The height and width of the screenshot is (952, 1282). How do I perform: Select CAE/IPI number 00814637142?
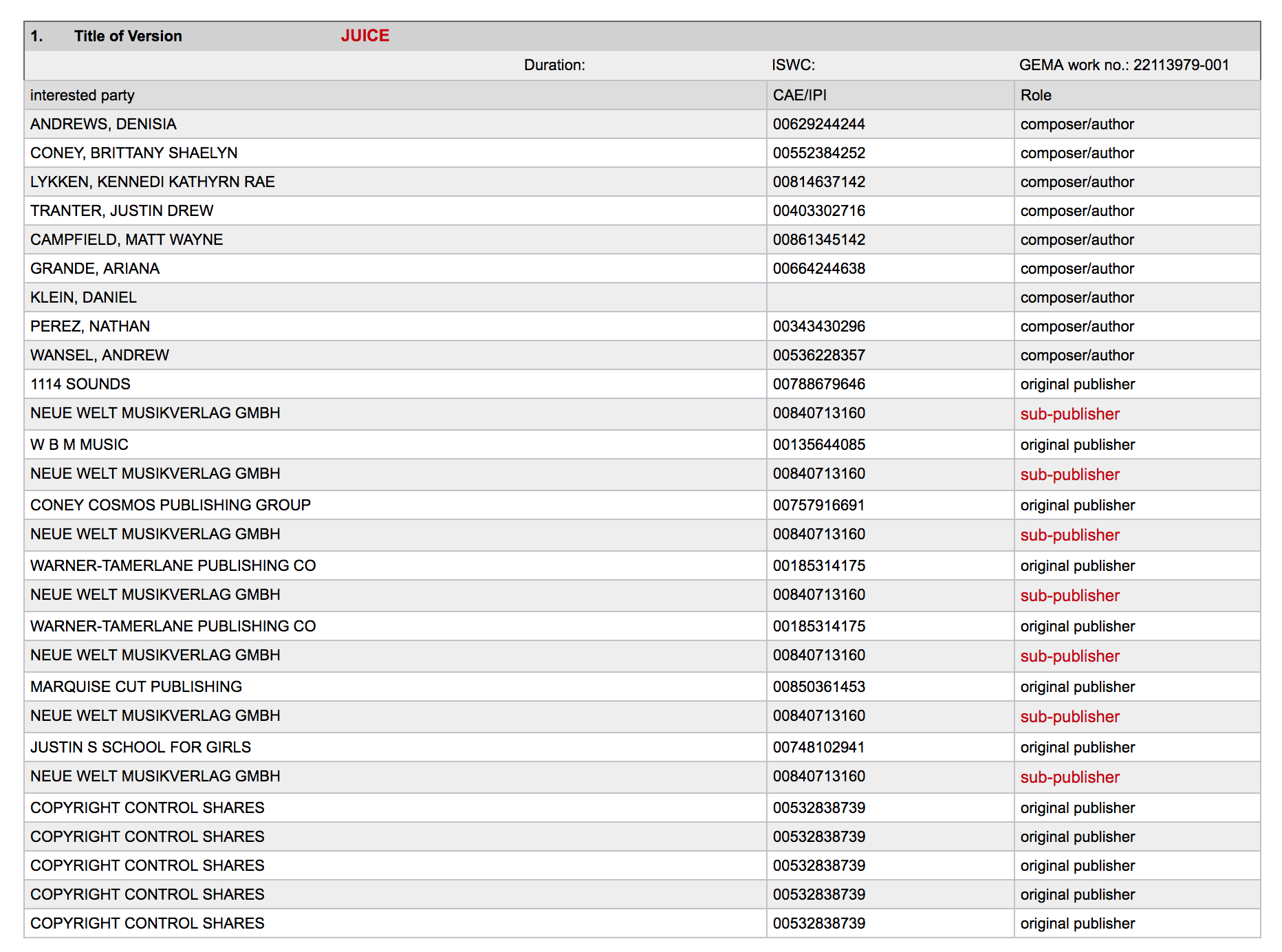[819, 182]
